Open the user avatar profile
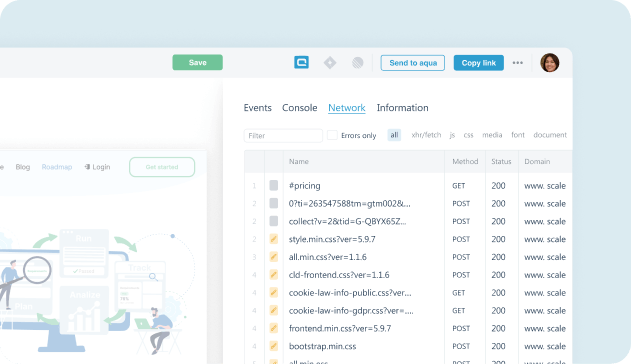The height and width of the screenshot is (364, 631). [550, 63]
